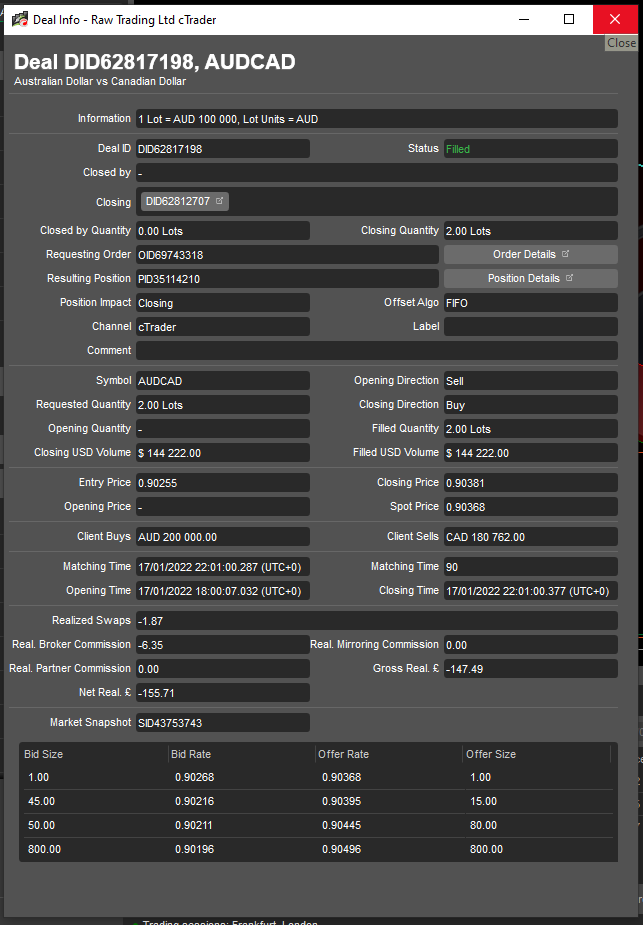
Task: Select Closed by Quantity 0.00 Lots
Action: pos(222,231)
